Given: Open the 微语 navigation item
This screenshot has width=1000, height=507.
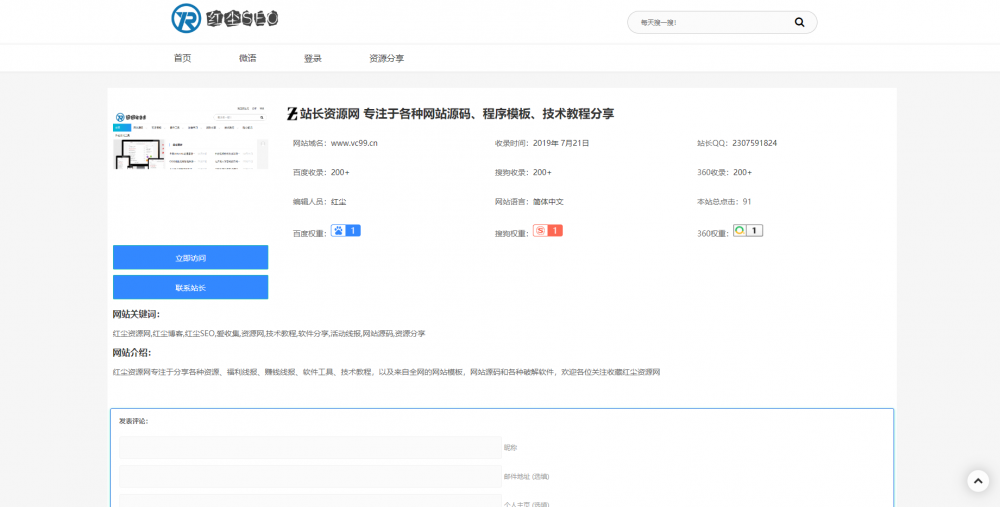Looking at the screenshot, I should (247, 58).
